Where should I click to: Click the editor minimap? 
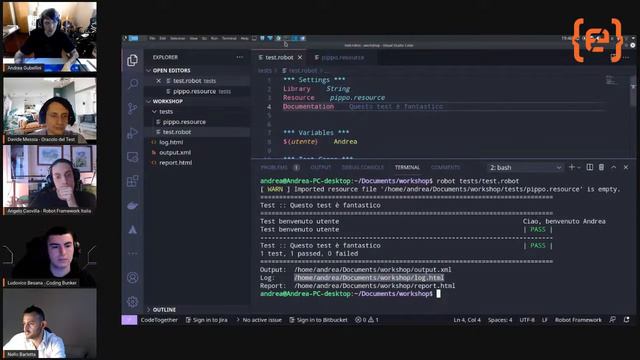pyautogui.click(x=611, y=80)
